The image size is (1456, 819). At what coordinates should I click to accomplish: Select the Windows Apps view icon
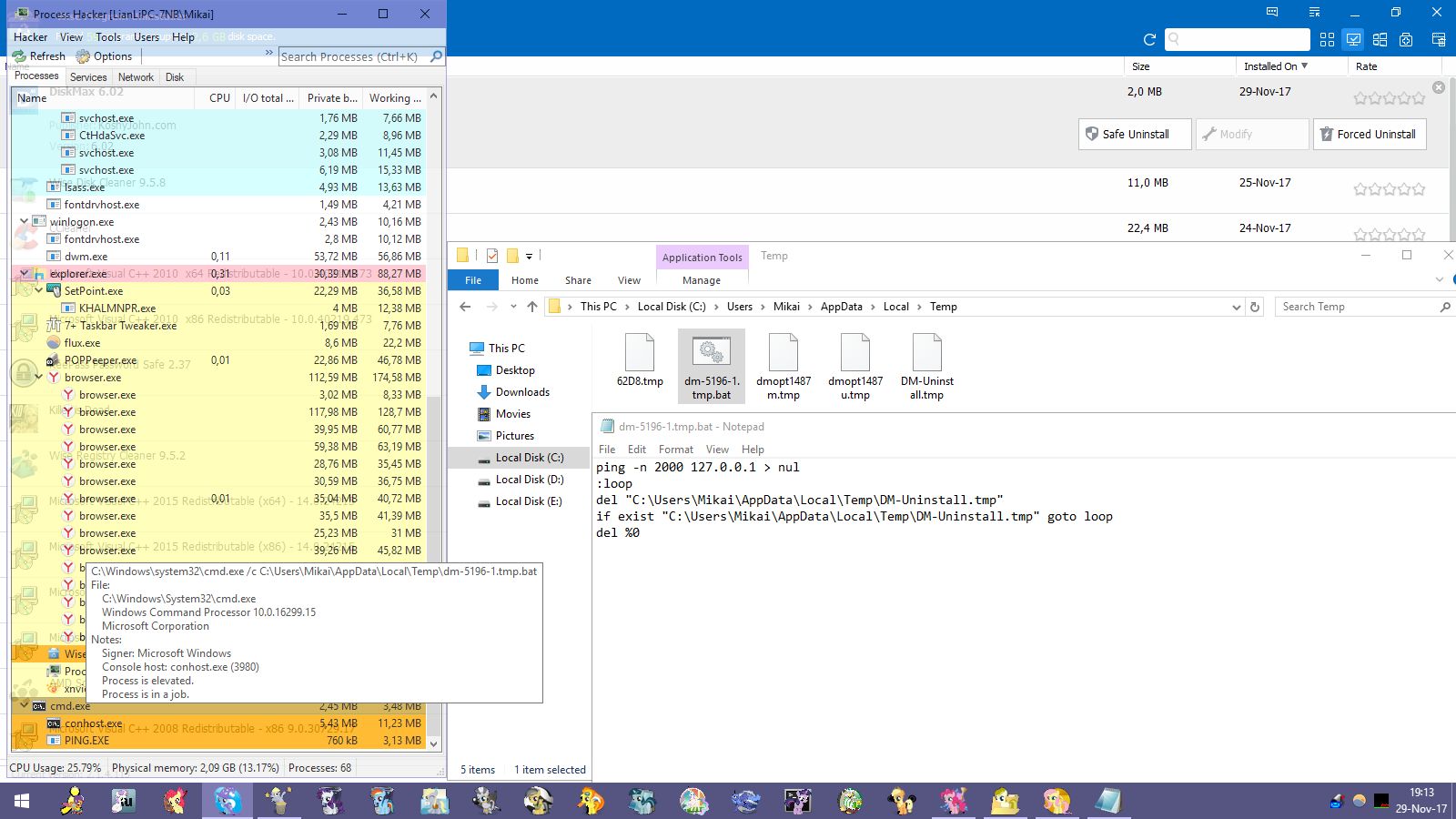1380,40
